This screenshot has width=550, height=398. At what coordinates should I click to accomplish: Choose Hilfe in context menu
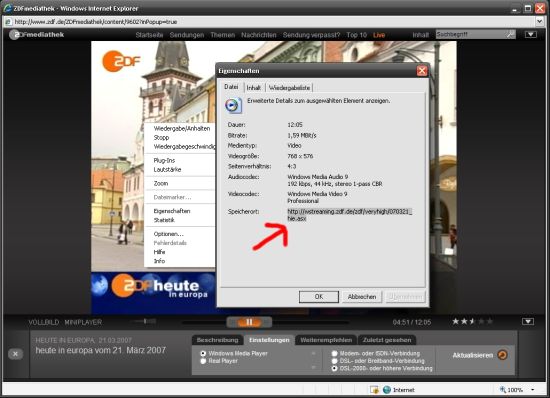159,252
